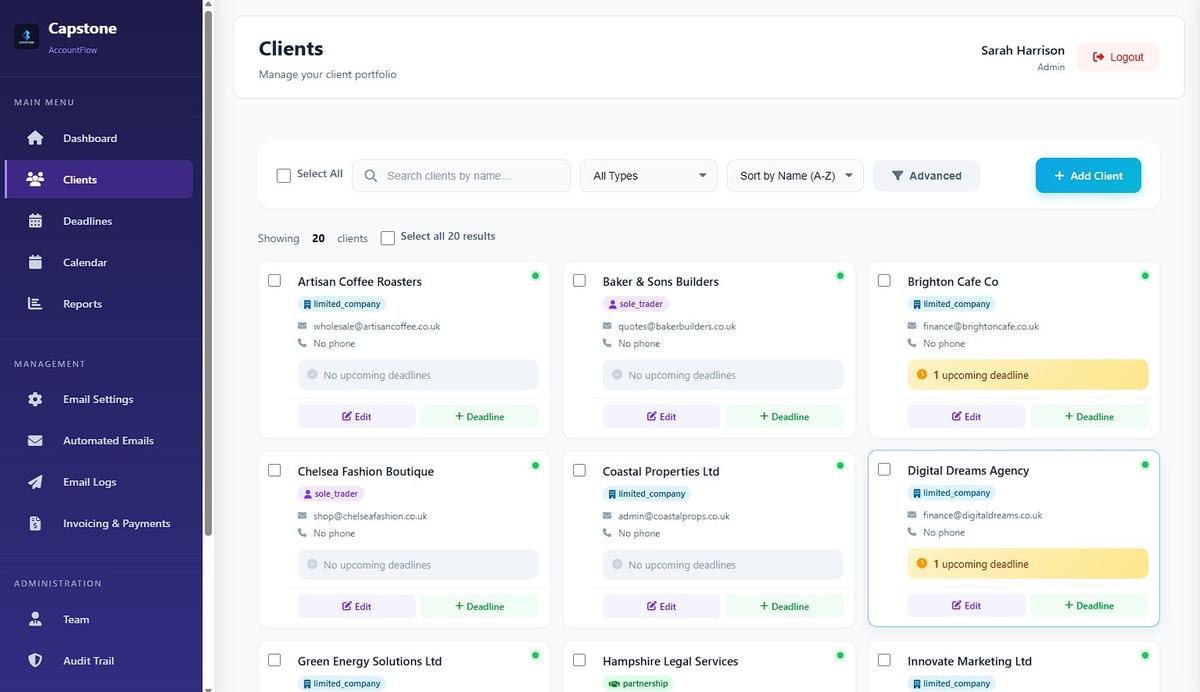This screenshot has width=1200, height=692.
Task: Click the Add Client button
Action: pos(1088,175)
